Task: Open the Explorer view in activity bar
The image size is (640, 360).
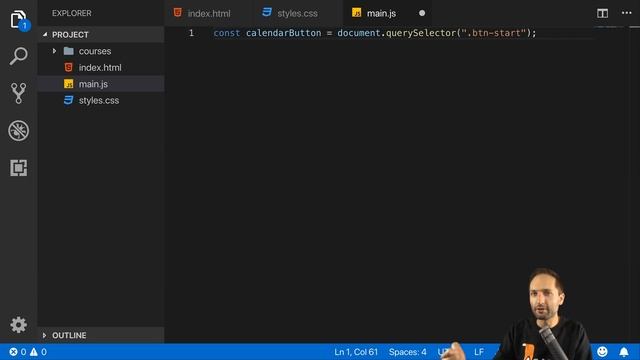Action: tap(19, 19)
